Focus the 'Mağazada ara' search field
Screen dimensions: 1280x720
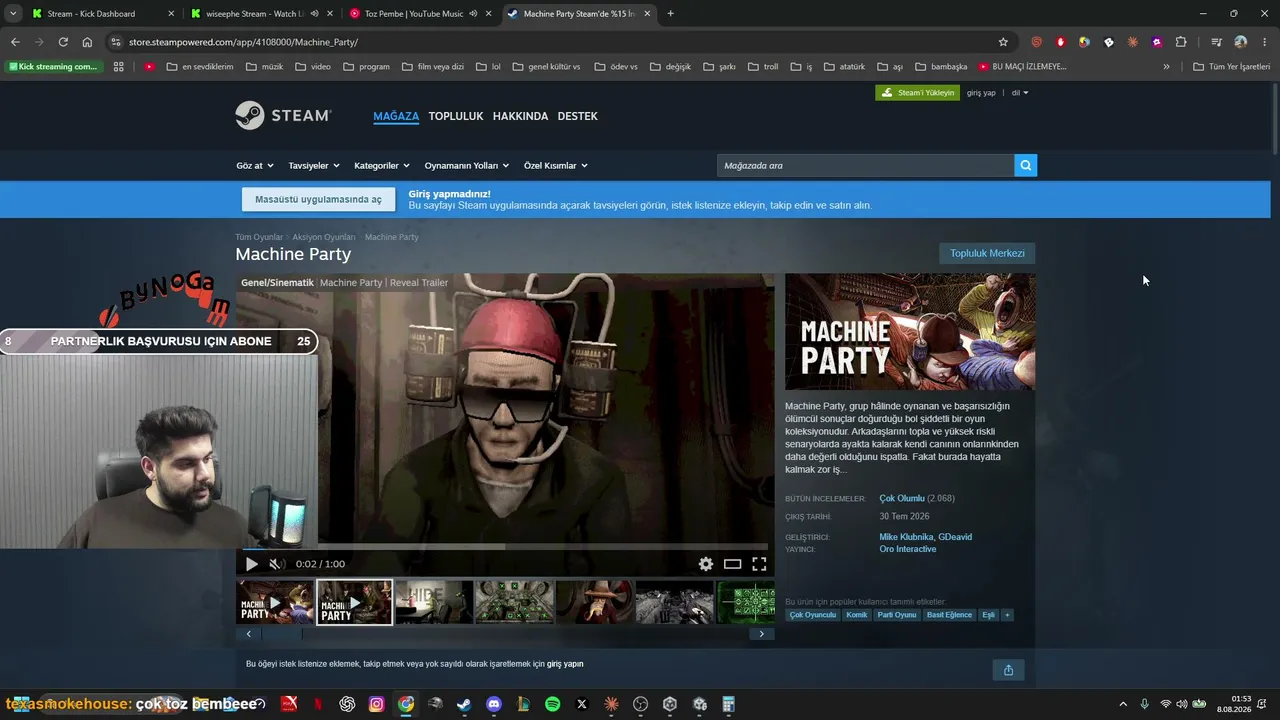(x=865, y=165)
